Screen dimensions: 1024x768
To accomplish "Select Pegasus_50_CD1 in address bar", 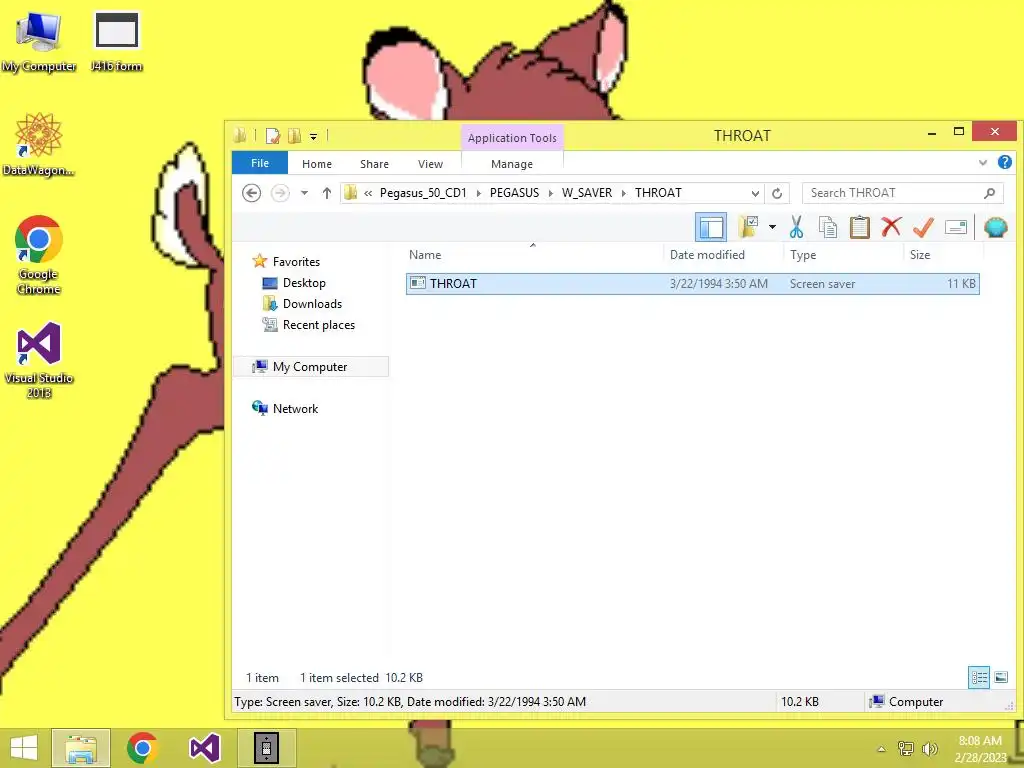I will click(x=423, y=193).
